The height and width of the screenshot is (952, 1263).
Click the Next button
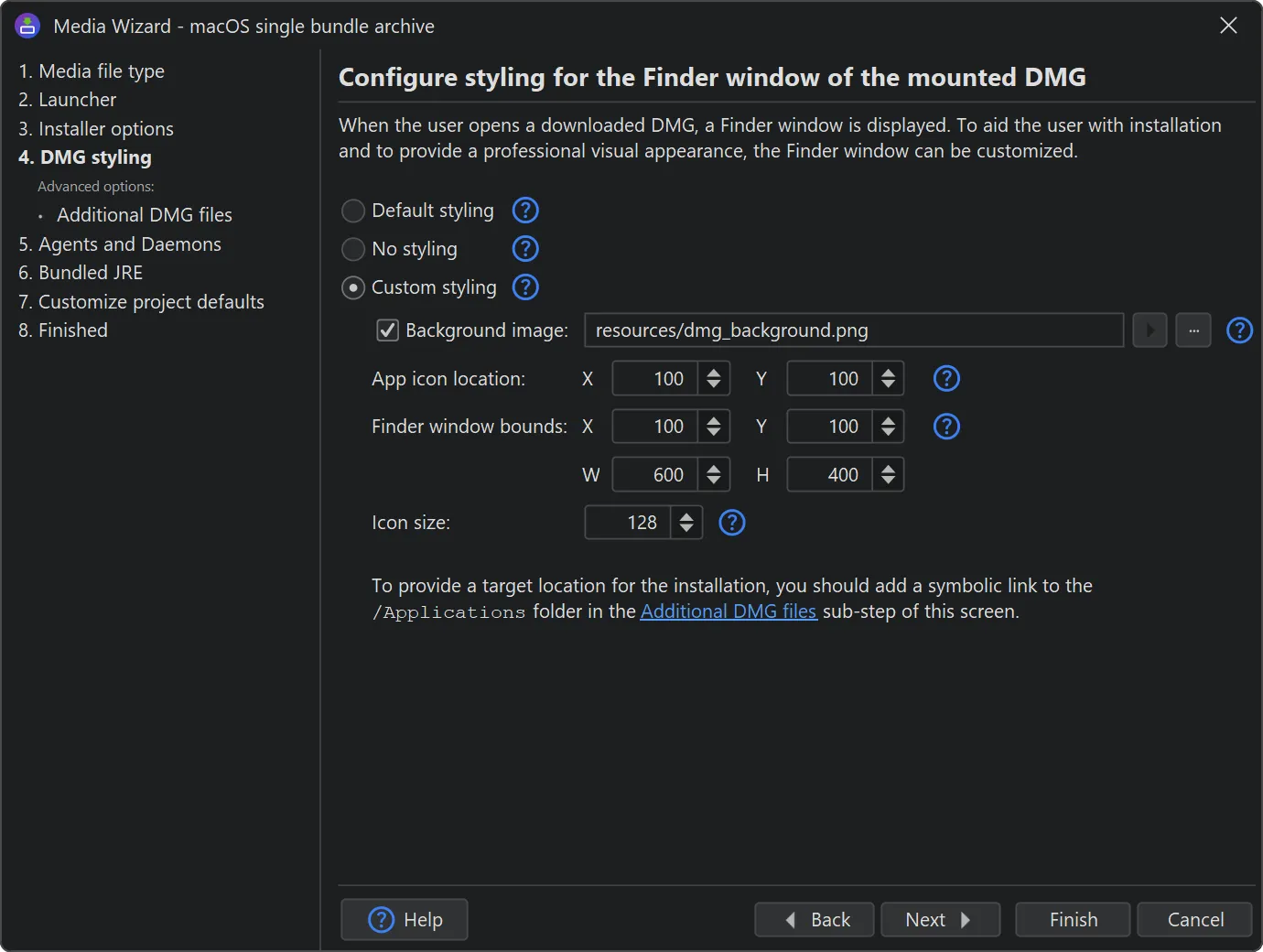tap(939, 920)
